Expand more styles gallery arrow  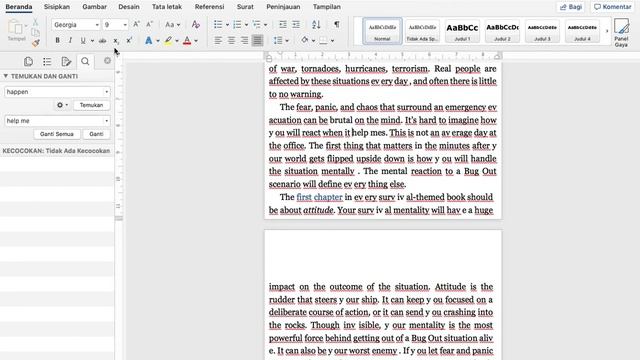point(607,31)
